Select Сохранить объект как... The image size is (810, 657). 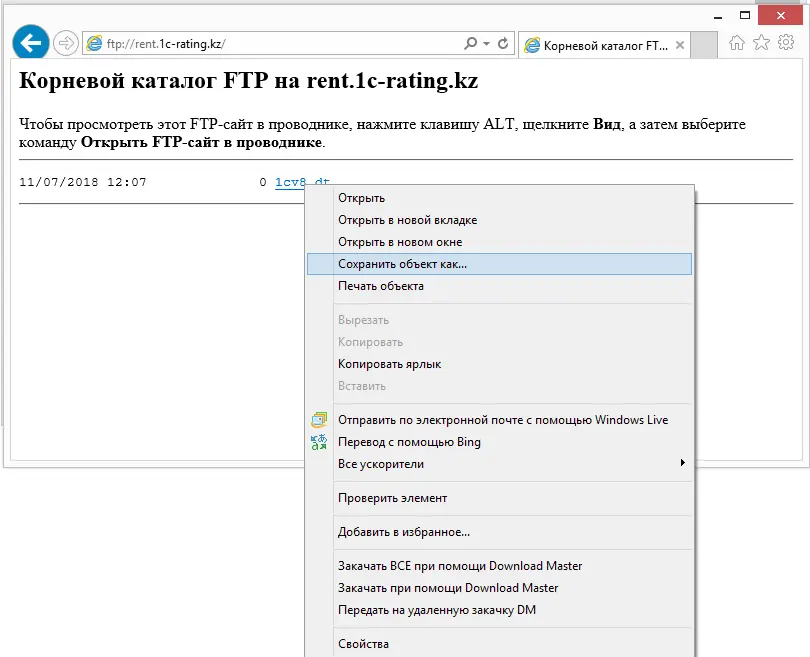point(499,264)
